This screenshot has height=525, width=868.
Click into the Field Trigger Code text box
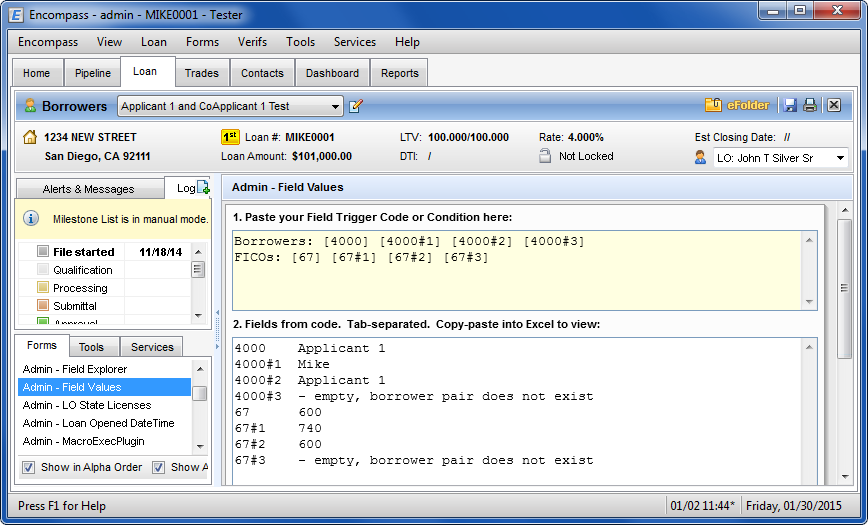pyautogui.click(x=517, y=270)
